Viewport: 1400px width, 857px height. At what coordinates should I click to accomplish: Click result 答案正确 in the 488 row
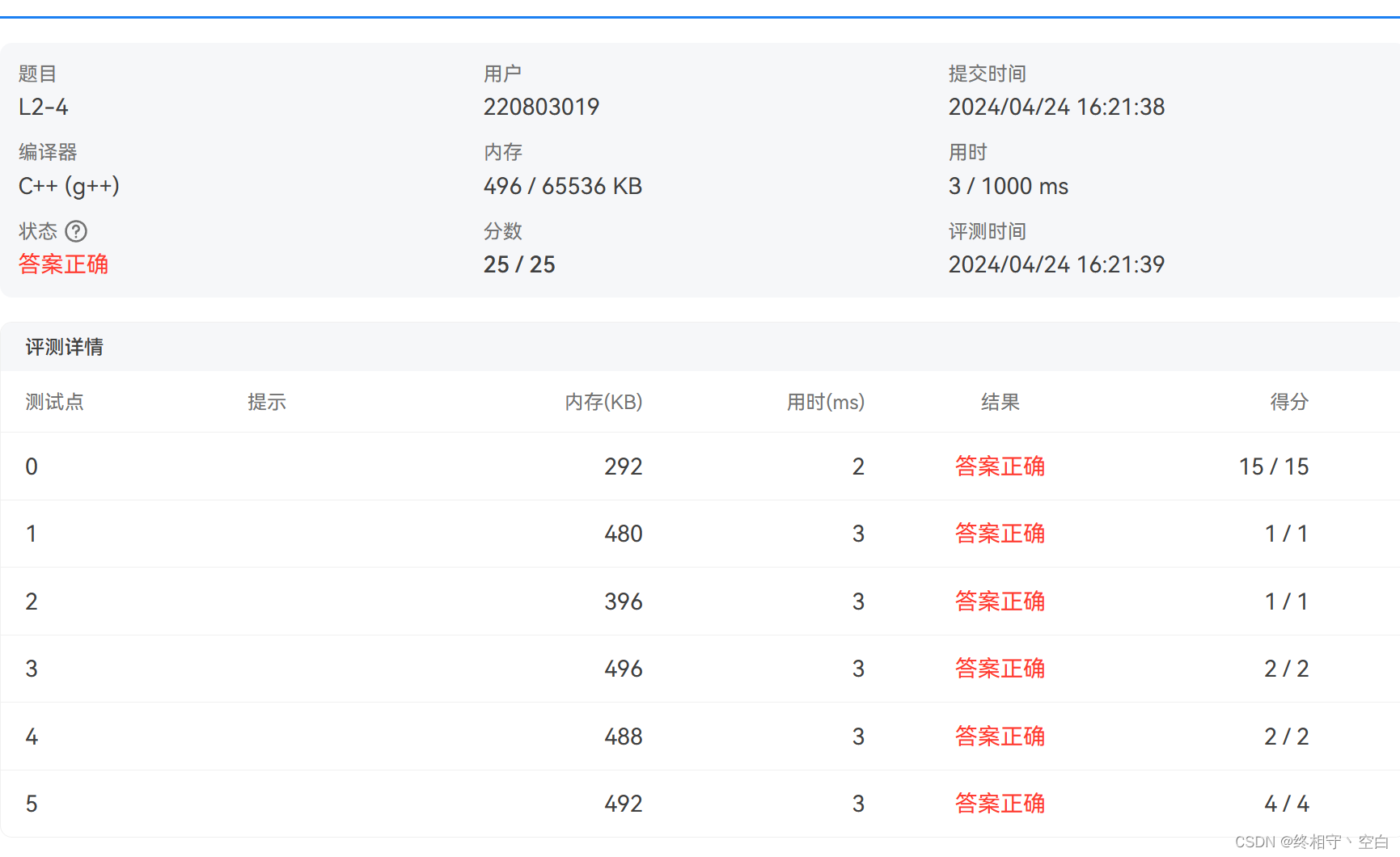[1000, 737]
